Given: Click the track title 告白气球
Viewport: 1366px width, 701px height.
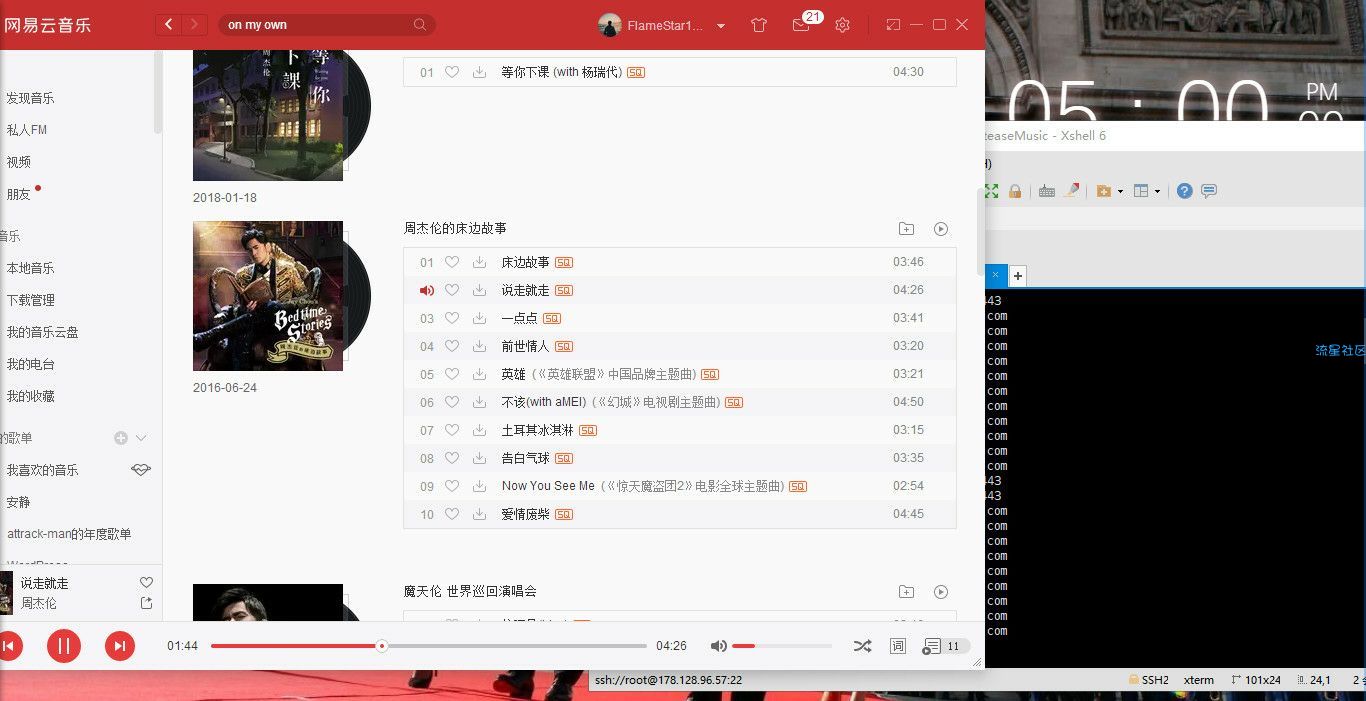Looking at the screenshot, I should 526,458.
